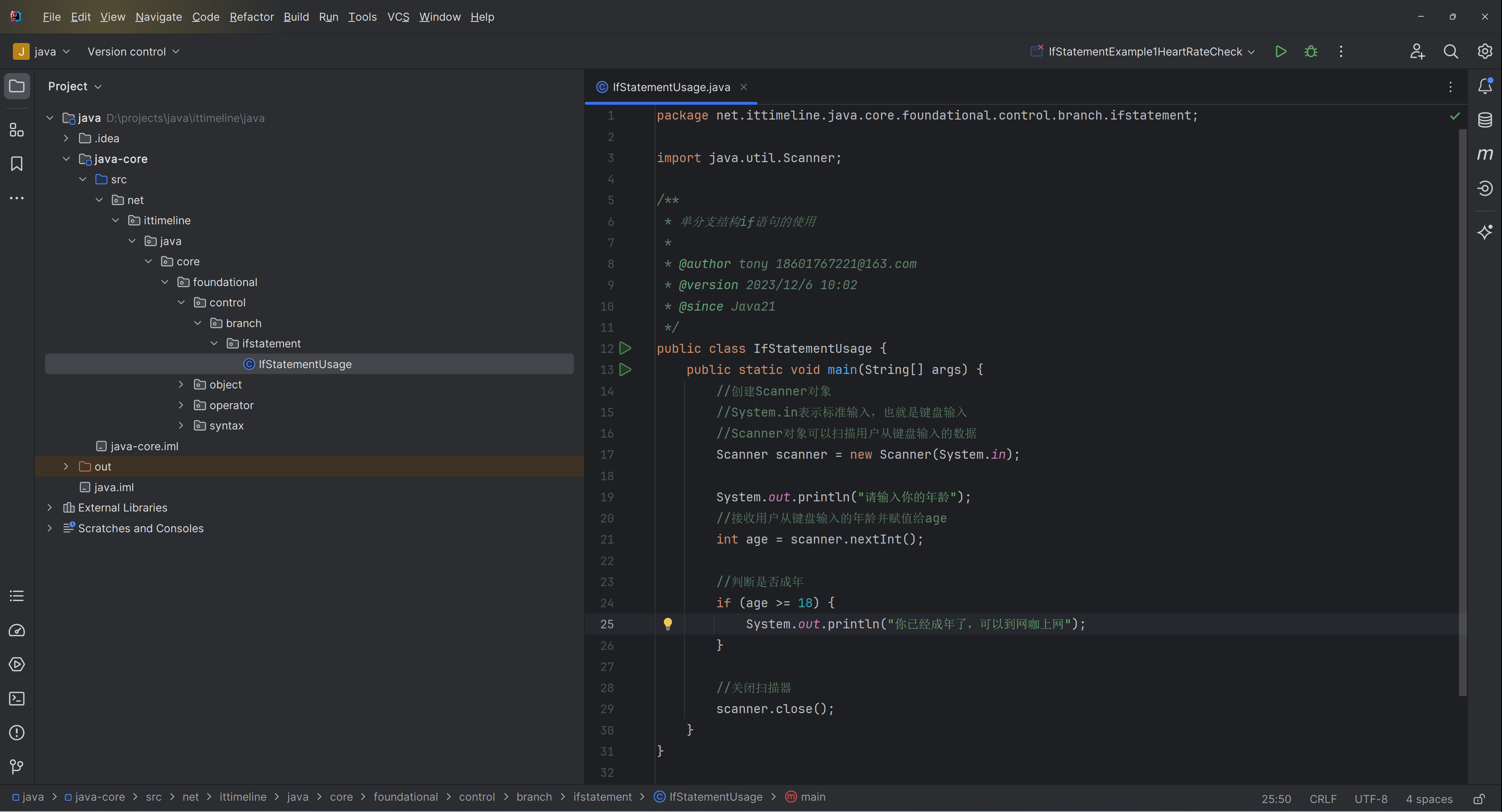This screenshot has width=1502, height=812.
Task: Open the Maven tool window
Action: pos(1484,154)
